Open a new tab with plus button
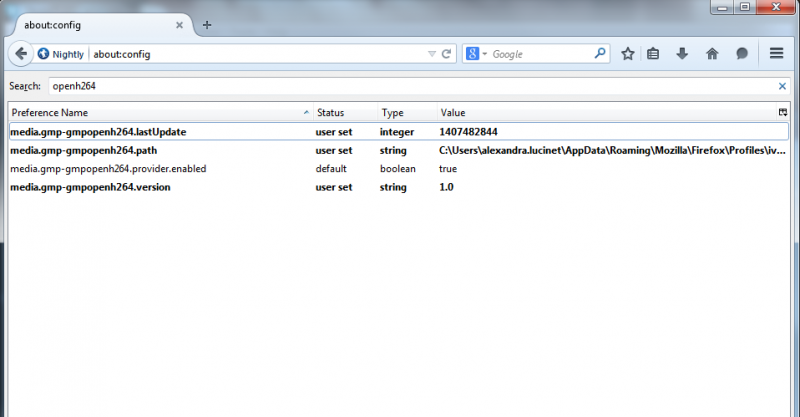This screenshot has height=417, width=800. click(207, 25)
